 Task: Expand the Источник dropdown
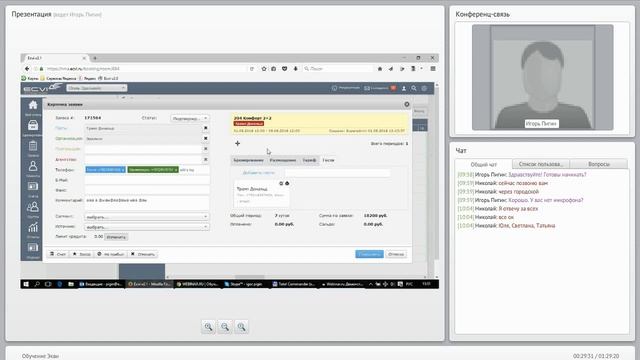pyautogui.click(x=147, y=227)
